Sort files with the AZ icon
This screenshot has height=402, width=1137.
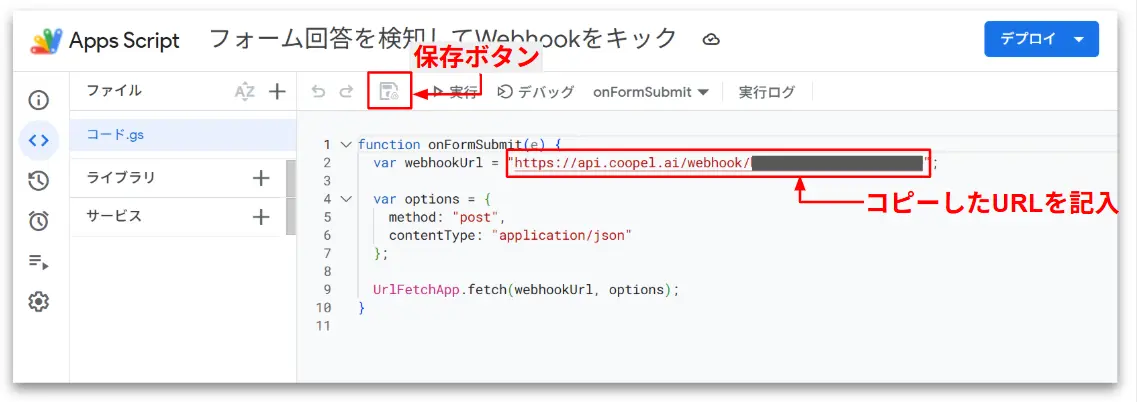click(x=245, y=91)
